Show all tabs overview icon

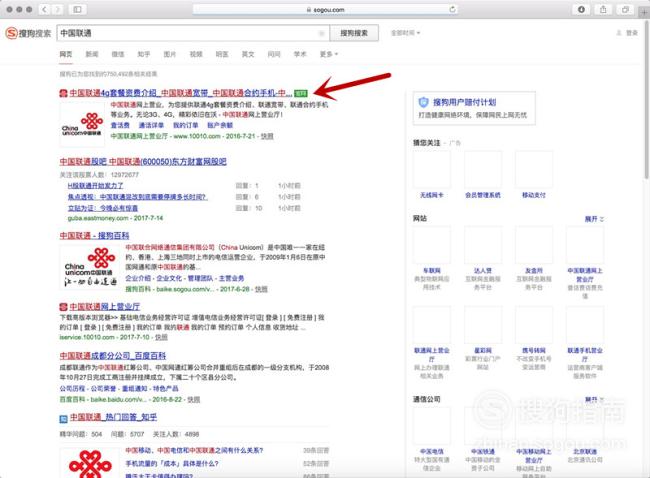[x=625, y=9]
